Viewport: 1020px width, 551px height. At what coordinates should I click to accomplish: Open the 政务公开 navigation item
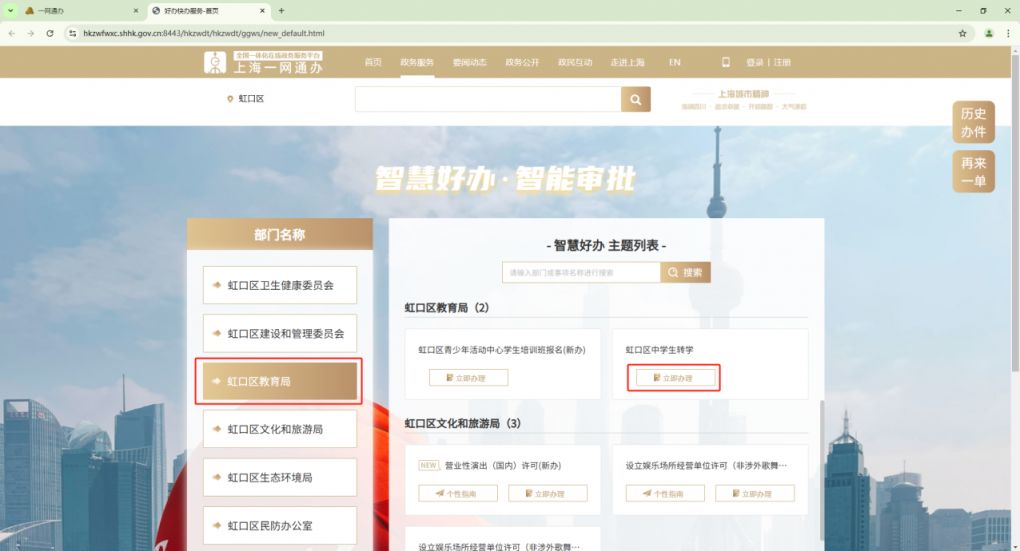click(522, 62)
